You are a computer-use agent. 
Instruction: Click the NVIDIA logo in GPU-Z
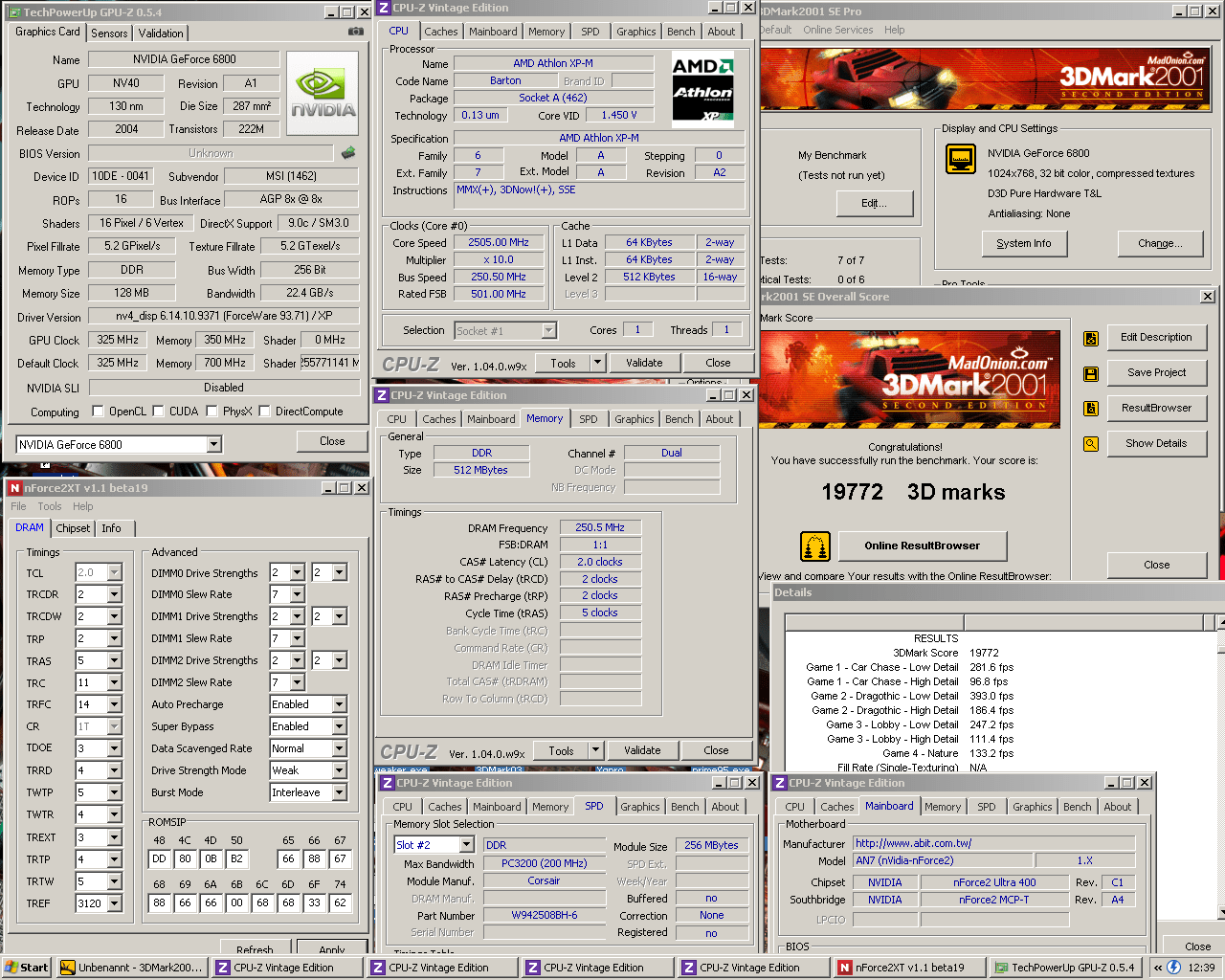pos(323,92)
